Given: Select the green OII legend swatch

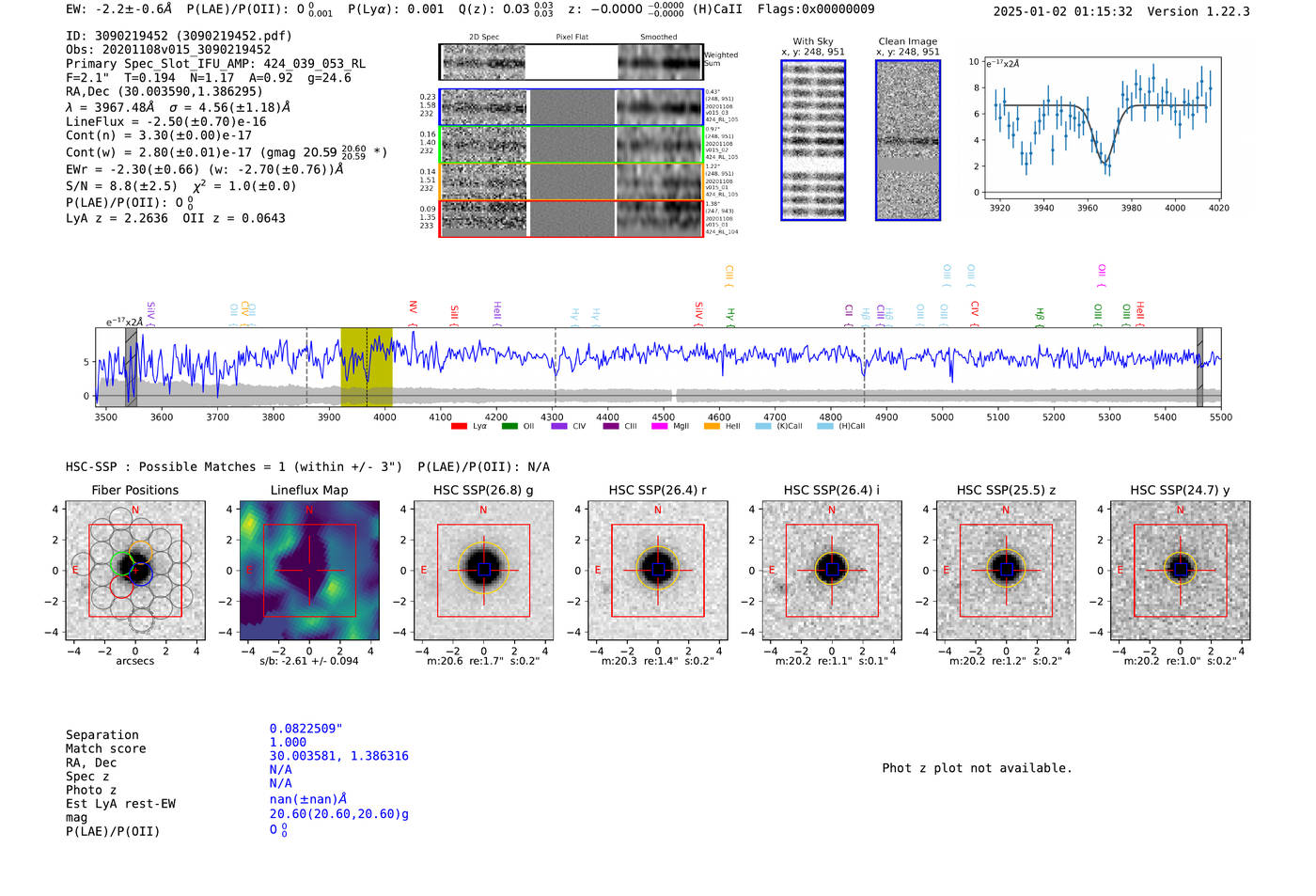Looking at the screenshot, I should click(509, 426).
